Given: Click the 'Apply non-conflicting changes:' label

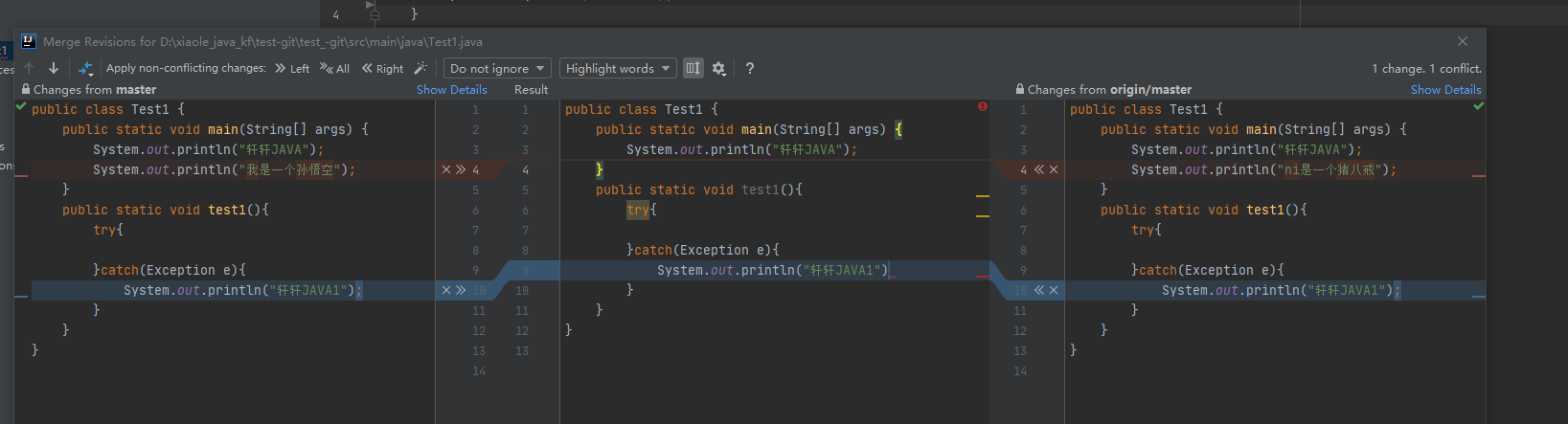Looking at the screenshot, I should tap(186, 68).
